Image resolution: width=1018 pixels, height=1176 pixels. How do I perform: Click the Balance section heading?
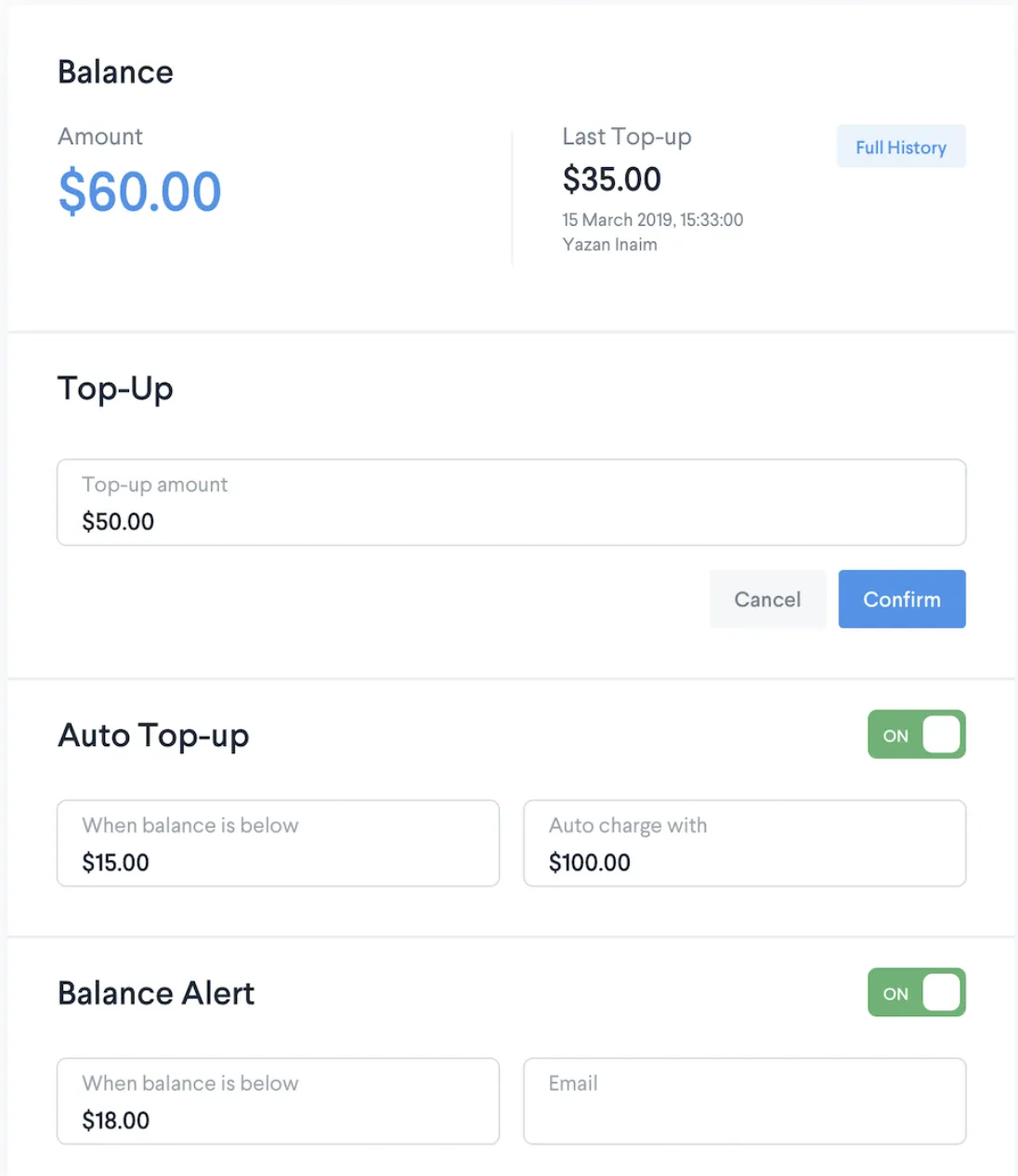(115, 72)
